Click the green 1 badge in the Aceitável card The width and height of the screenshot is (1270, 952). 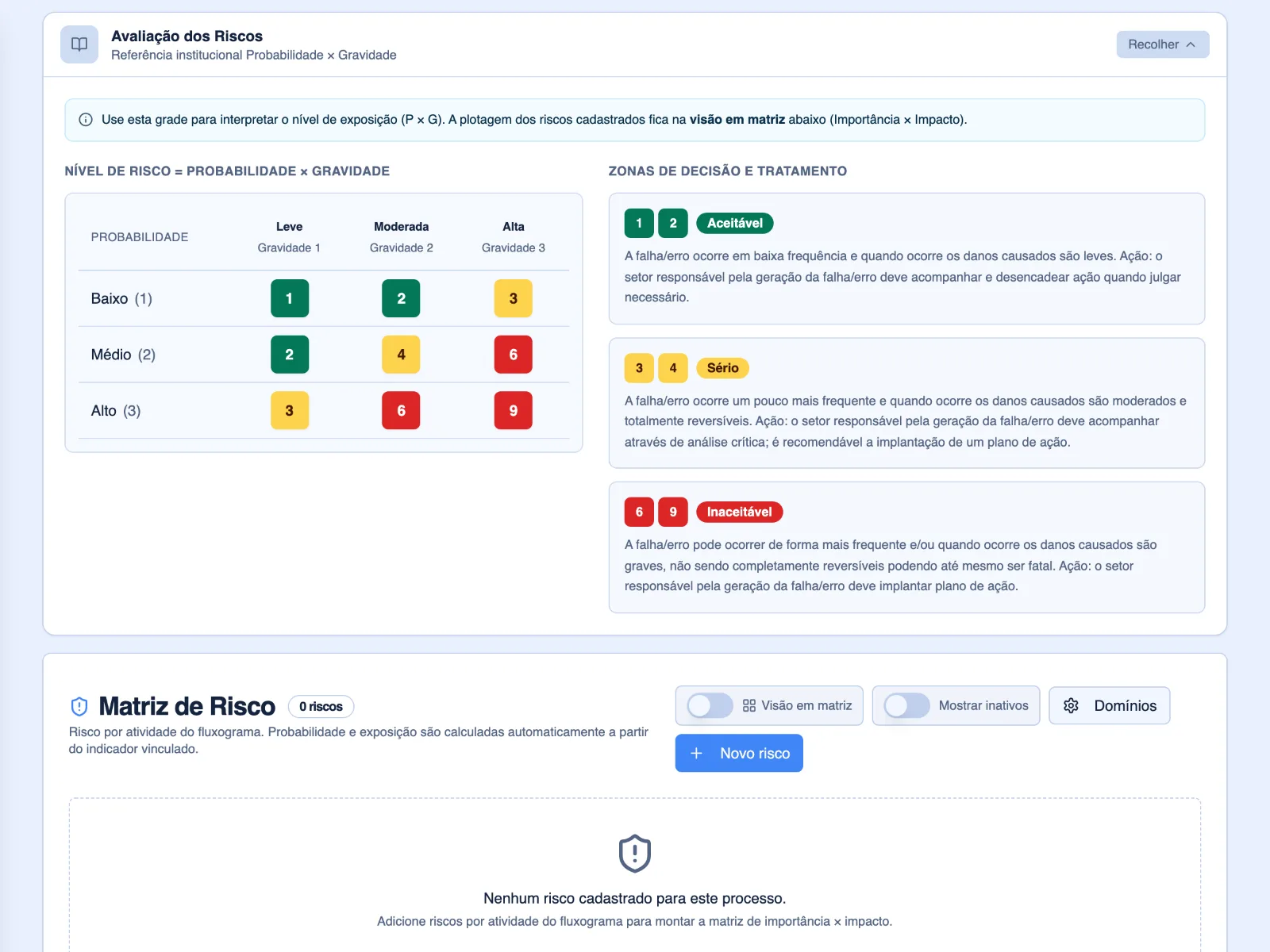(x=639, y=223)
